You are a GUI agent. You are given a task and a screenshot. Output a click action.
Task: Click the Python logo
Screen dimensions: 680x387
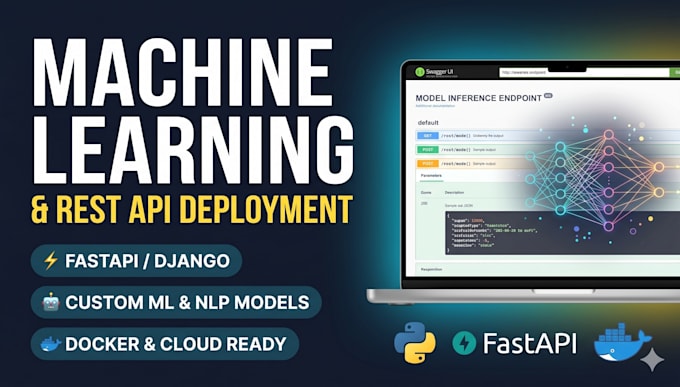415,342
